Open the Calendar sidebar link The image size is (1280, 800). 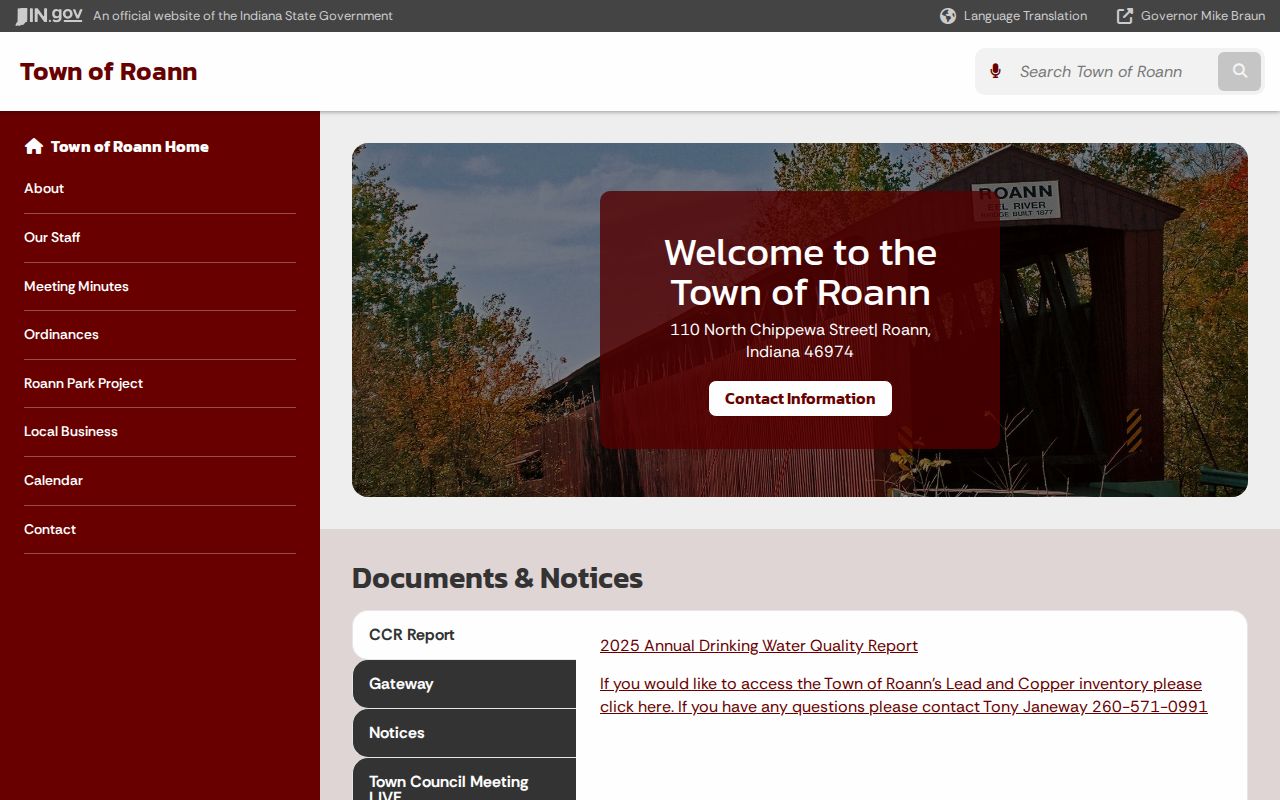pos(160,481)
